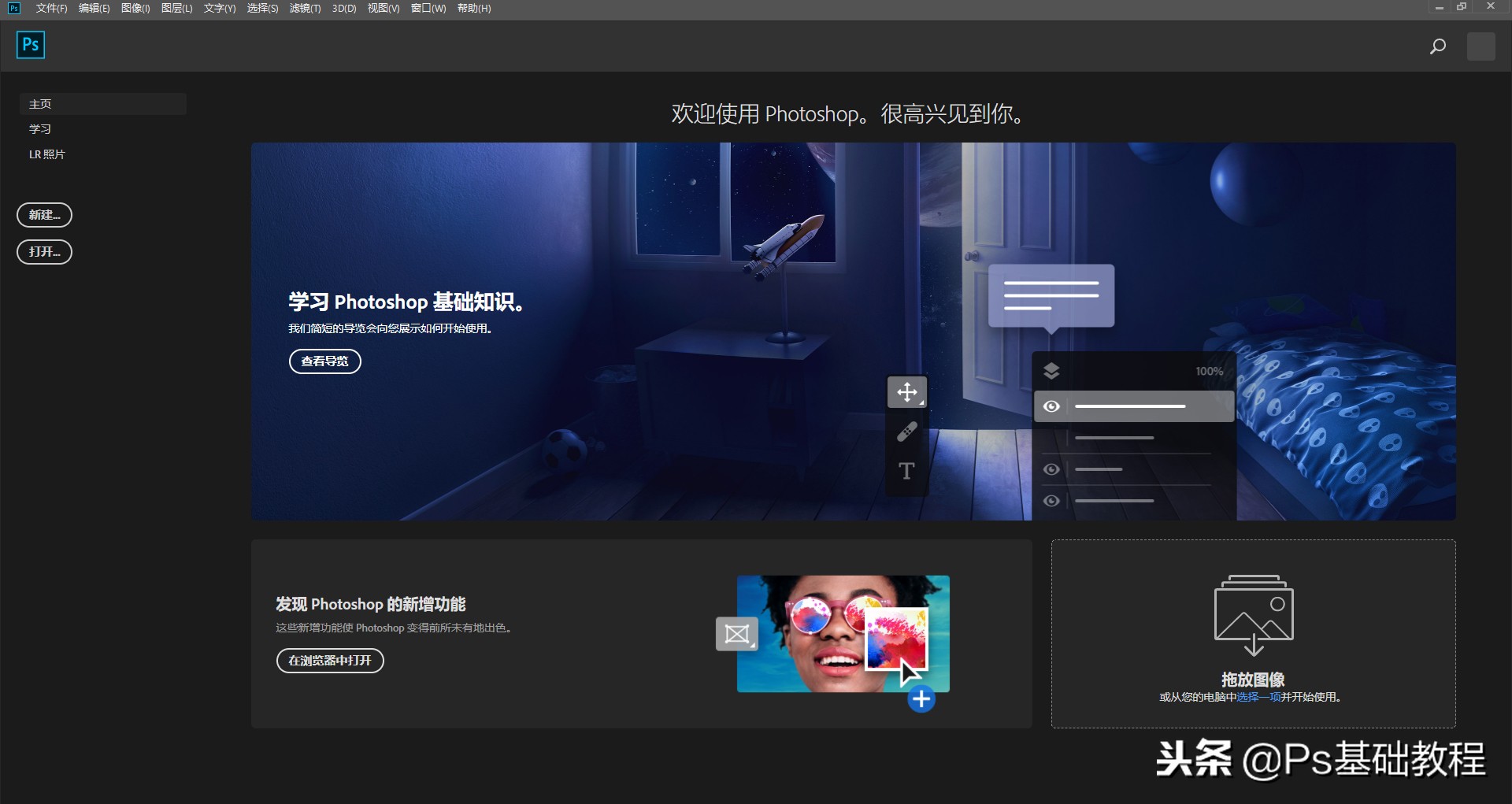Select the Move tool icon in banner overlay
The image size is (1512, 804).
tap(906, 391)
